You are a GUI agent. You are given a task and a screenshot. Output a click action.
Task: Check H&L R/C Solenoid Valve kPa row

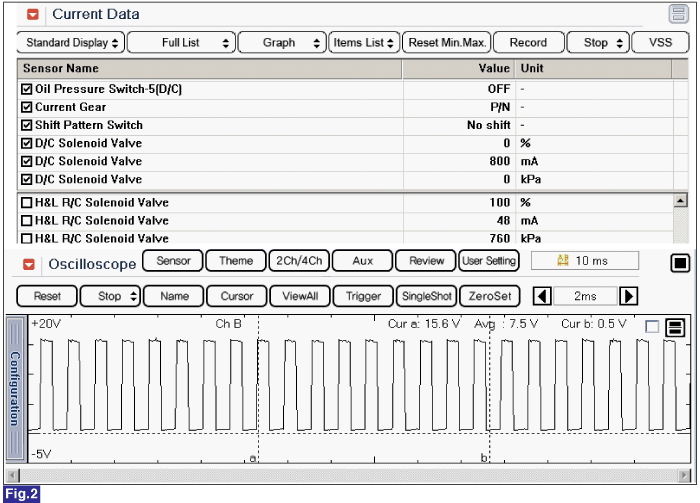(27, 238)
